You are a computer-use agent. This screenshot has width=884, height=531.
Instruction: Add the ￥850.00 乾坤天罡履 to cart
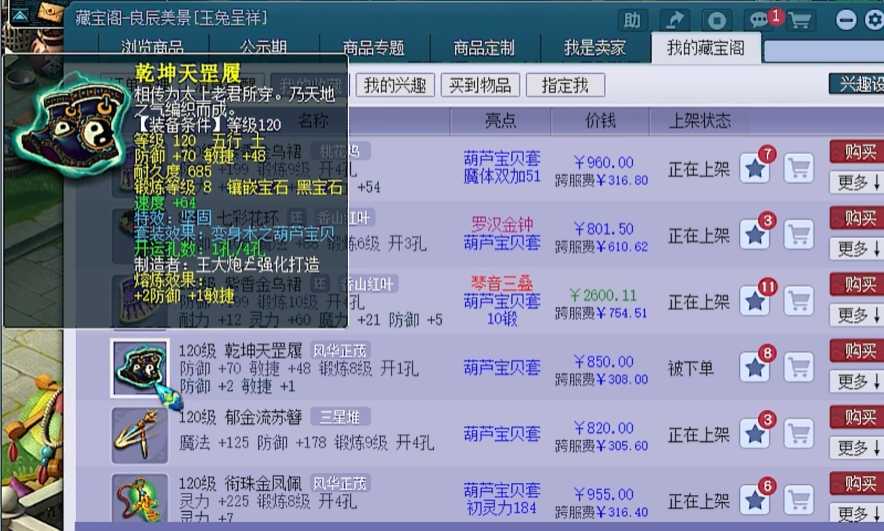[x=799, y=368]
